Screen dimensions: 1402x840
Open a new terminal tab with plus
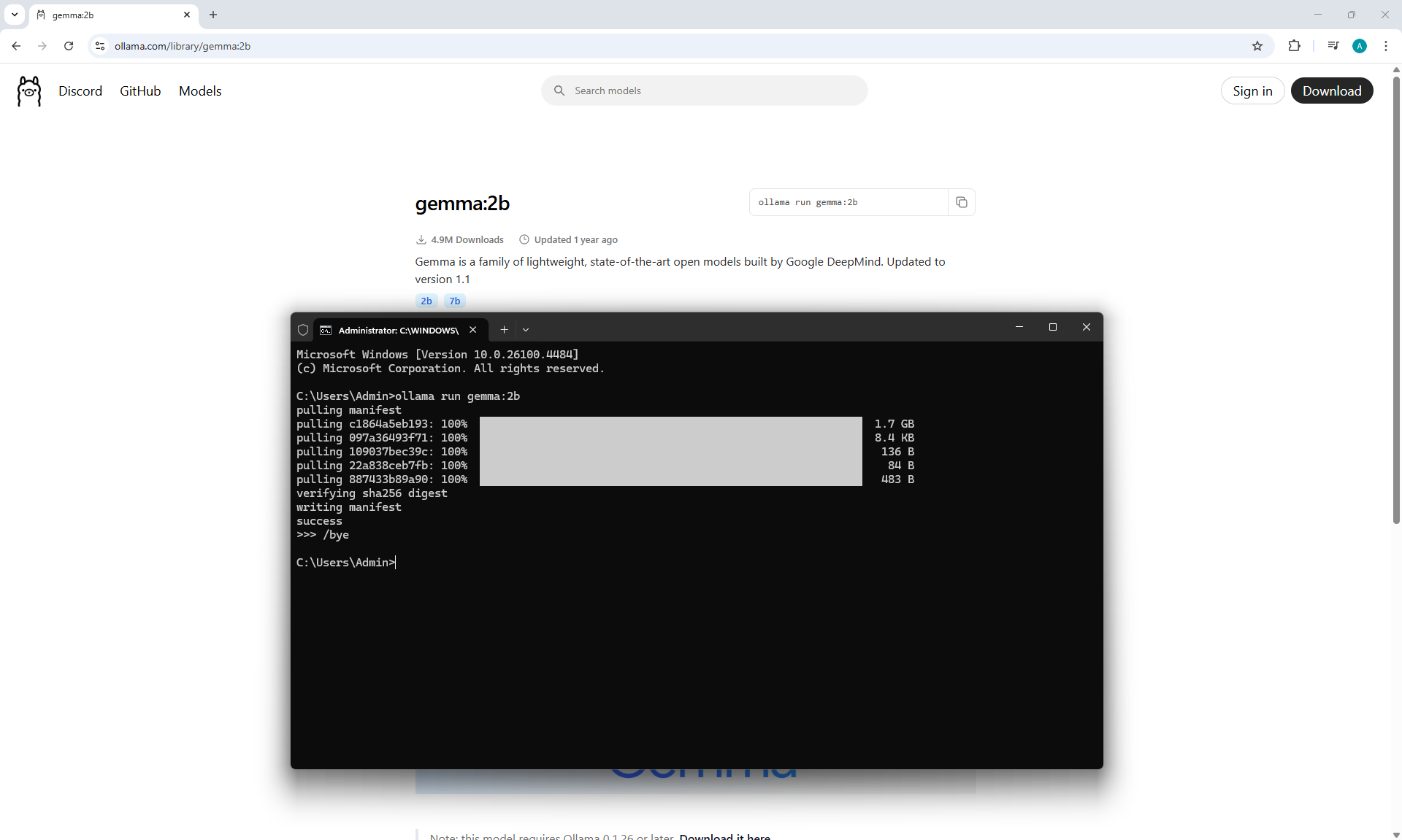click(x=504, y=330)
